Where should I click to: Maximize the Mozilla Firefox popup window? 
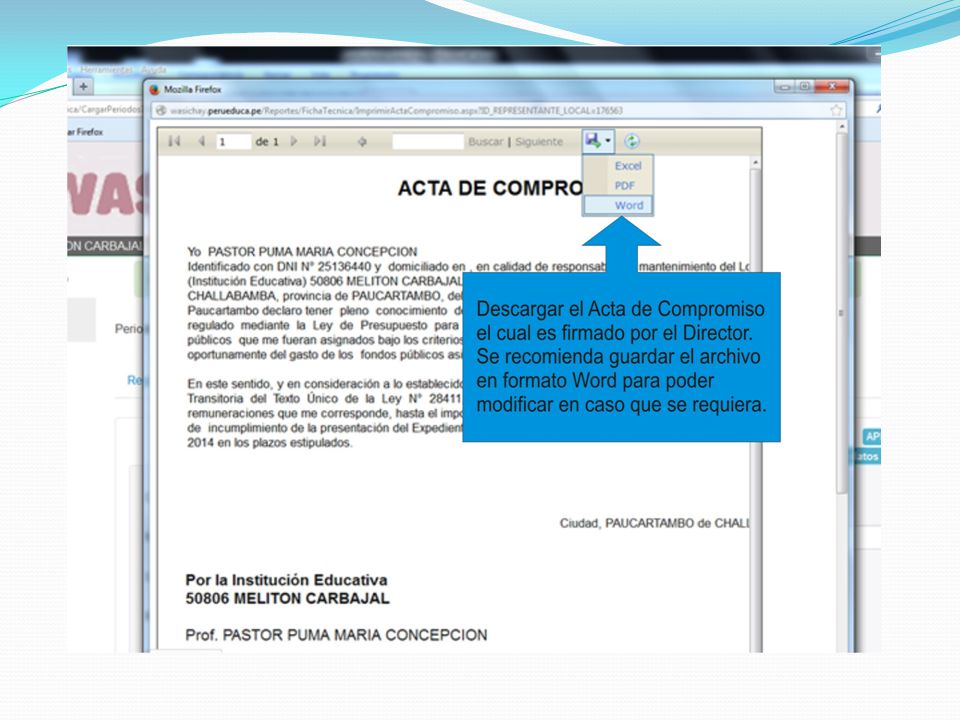point(805,86)
